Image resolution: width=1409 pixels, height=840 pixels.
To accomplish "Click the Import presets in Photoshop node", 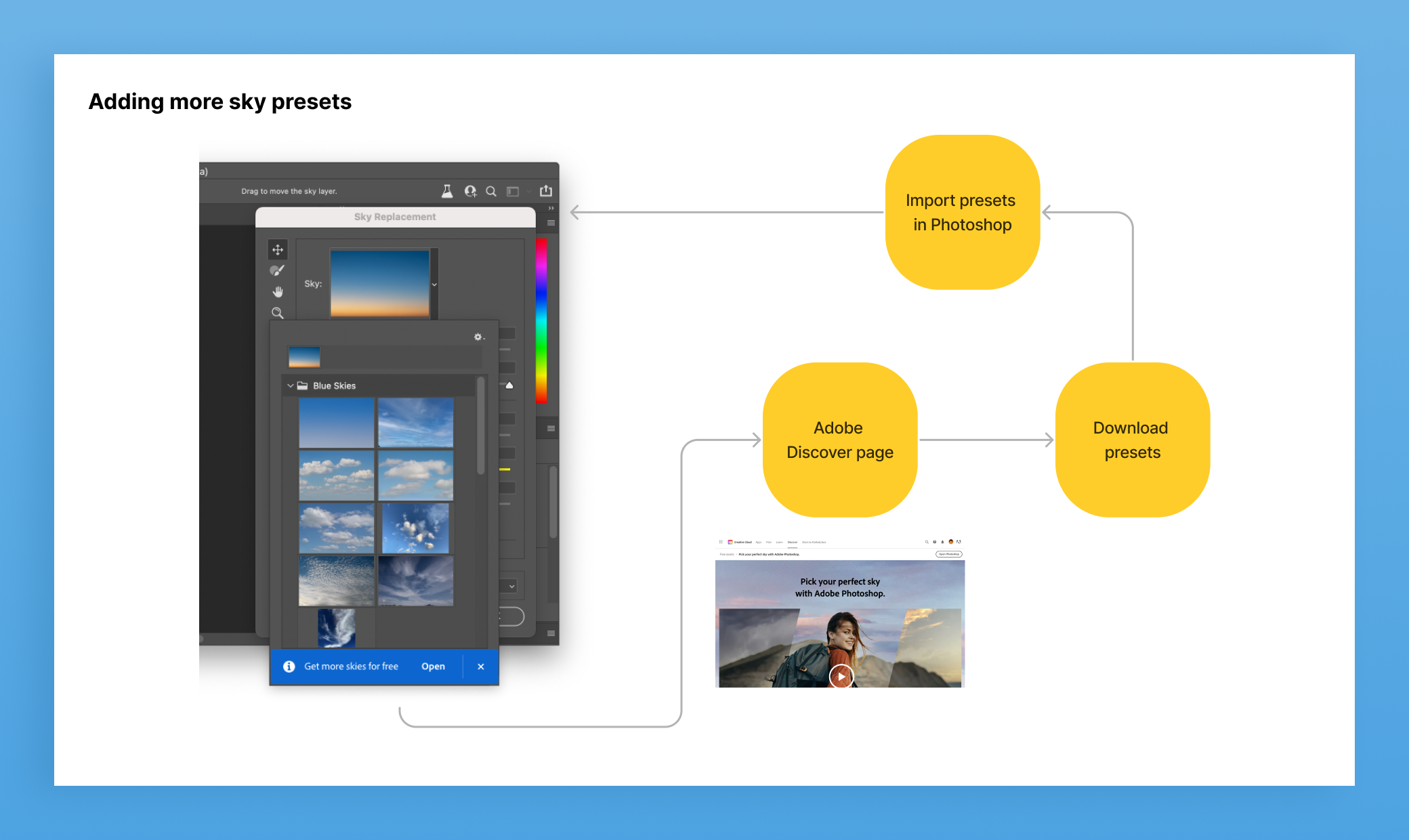I will tap(963, 212).
